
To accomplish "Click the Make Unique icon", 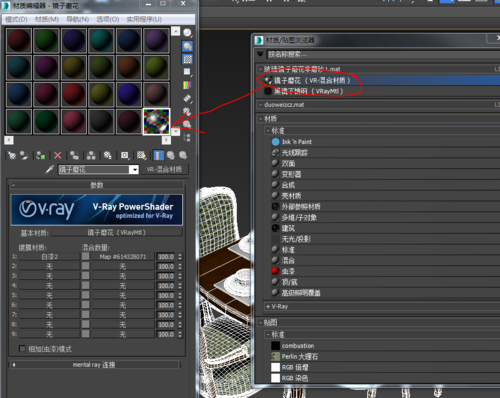I will coord(91,155).
